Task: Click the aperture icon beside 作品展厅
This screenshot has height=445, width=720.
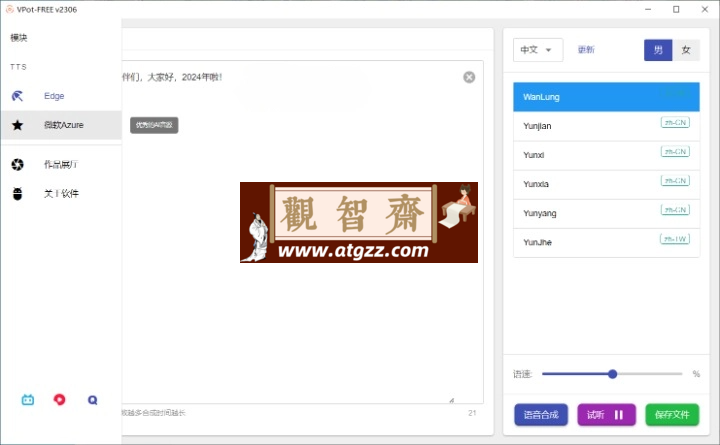Action: [17, 164]
